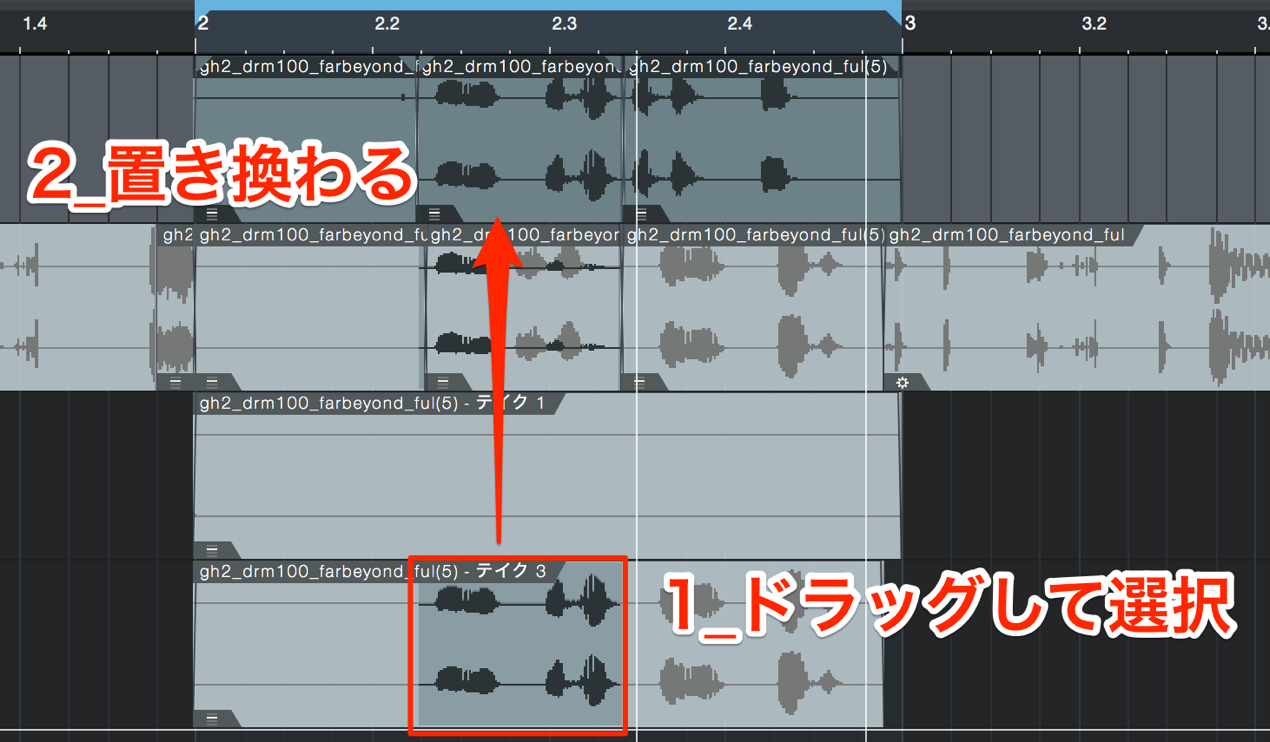
Task: Click ruler position 2.3
Action: point(563,23)
